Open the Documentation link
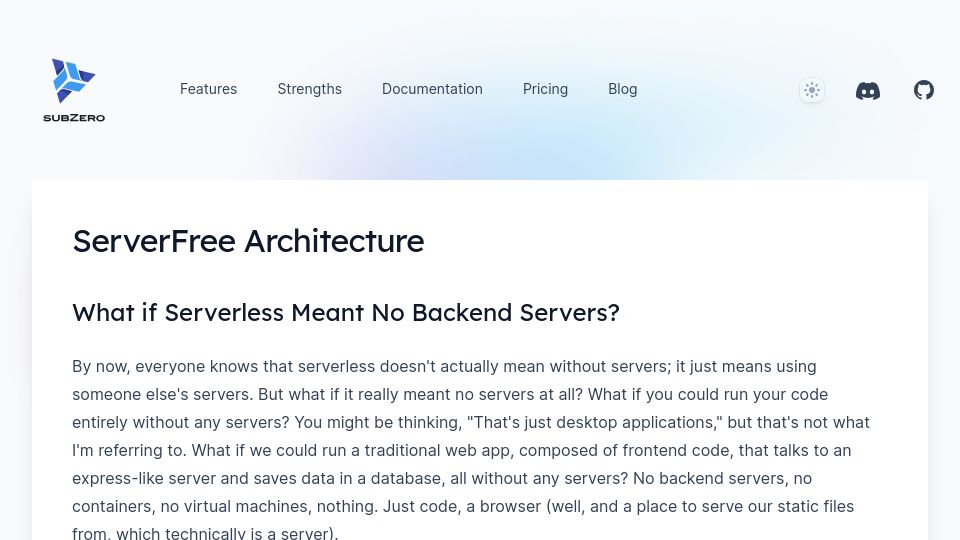 pos(432,89)
